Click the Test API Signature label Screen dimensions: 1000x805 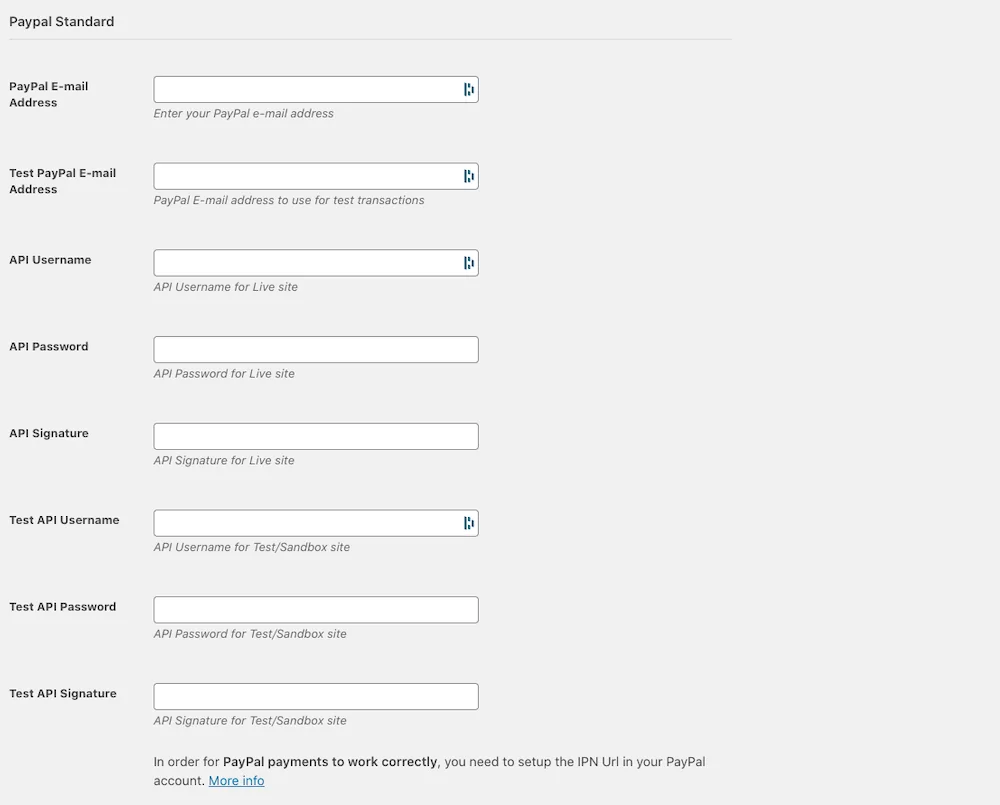pos(62,693)
